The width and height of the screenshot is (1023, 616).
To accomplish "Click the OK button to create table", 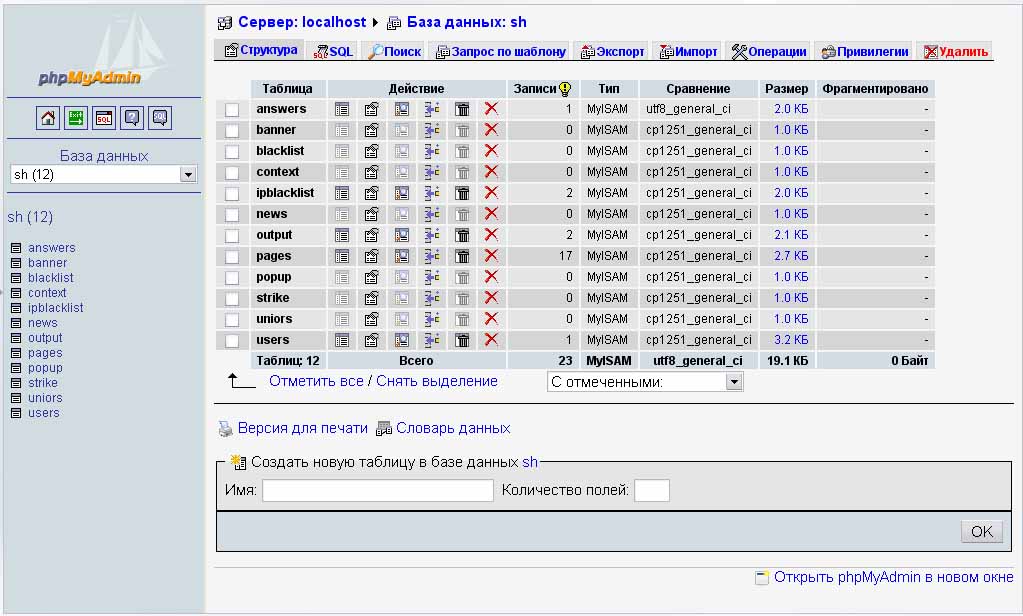I will point(981,531).
